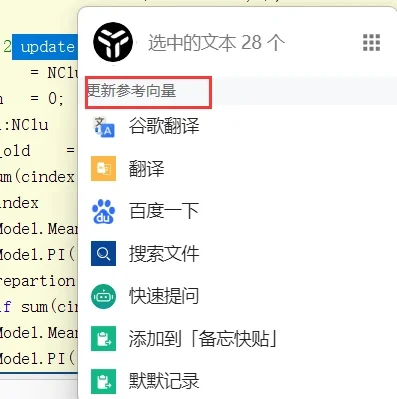Click the Baidu paw icon

[104, 211]
